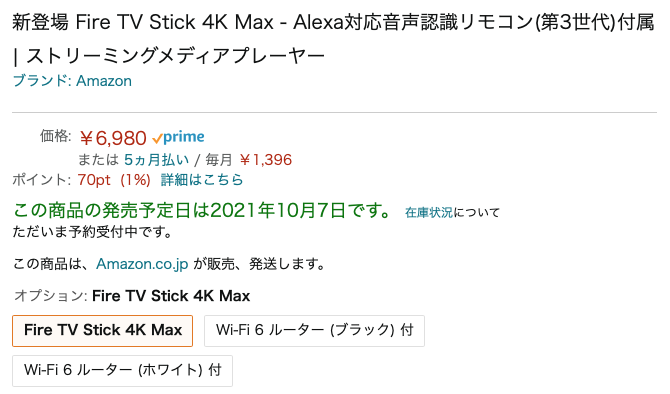Screen dimensions: 670x394
Task: Click the 価格 label
Action: 56,136
